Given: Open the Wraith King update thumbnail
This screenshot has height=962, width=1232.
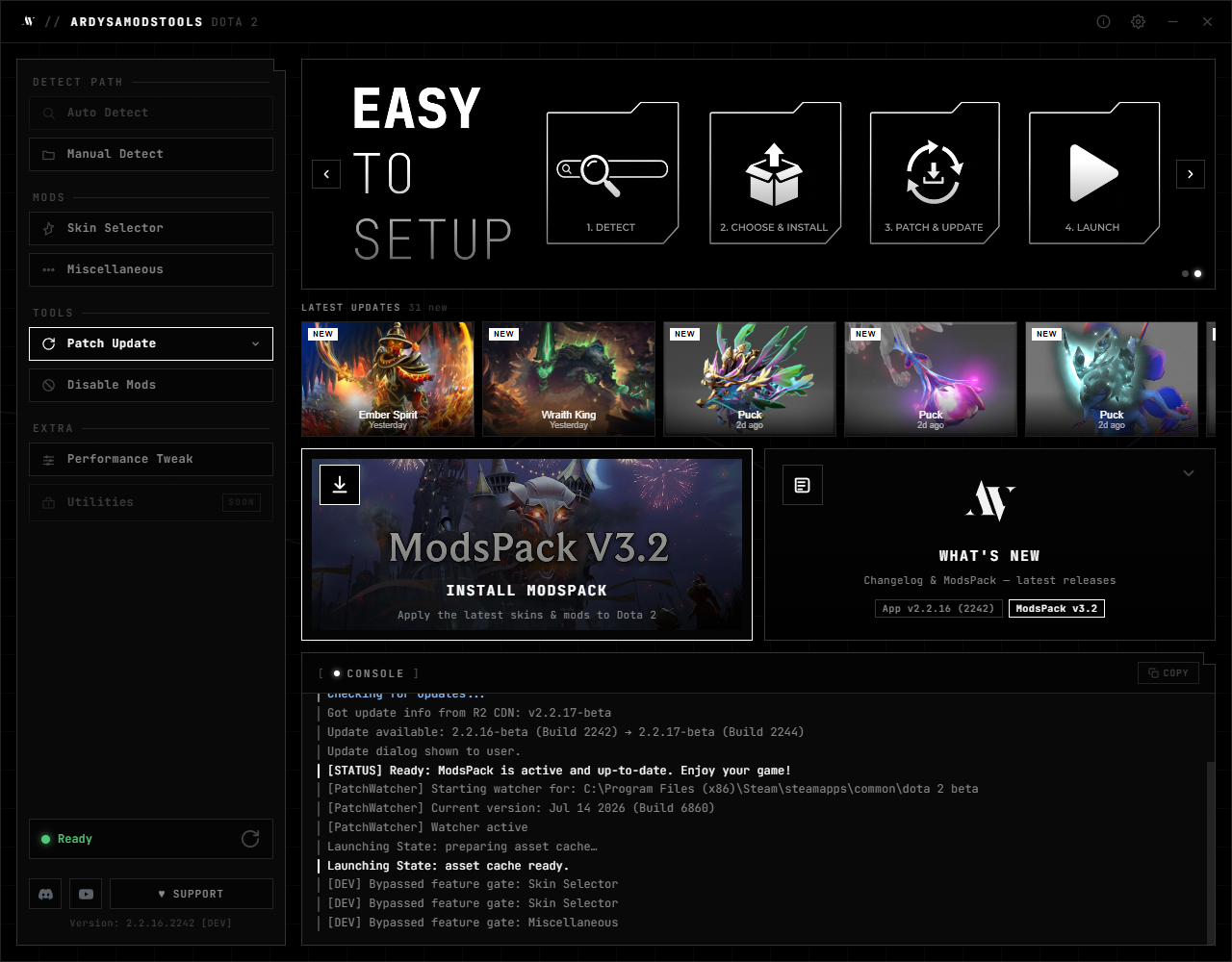Looking at the screenshot, I should click(569, 379).
